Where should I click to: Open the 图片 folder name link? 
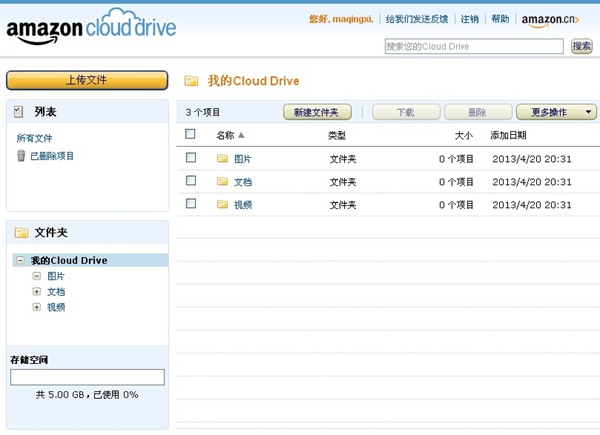243,159
